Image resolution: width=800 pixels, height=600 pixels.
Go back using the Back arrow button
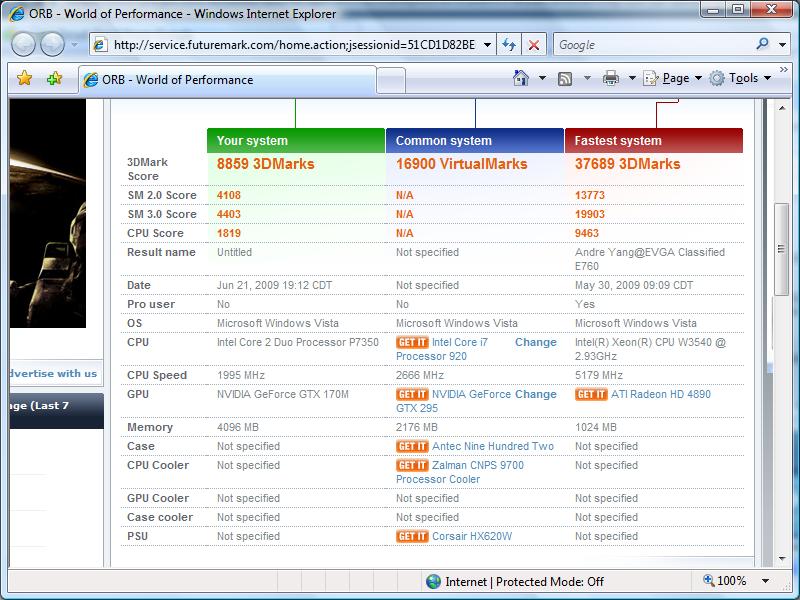tap(23, 44)
